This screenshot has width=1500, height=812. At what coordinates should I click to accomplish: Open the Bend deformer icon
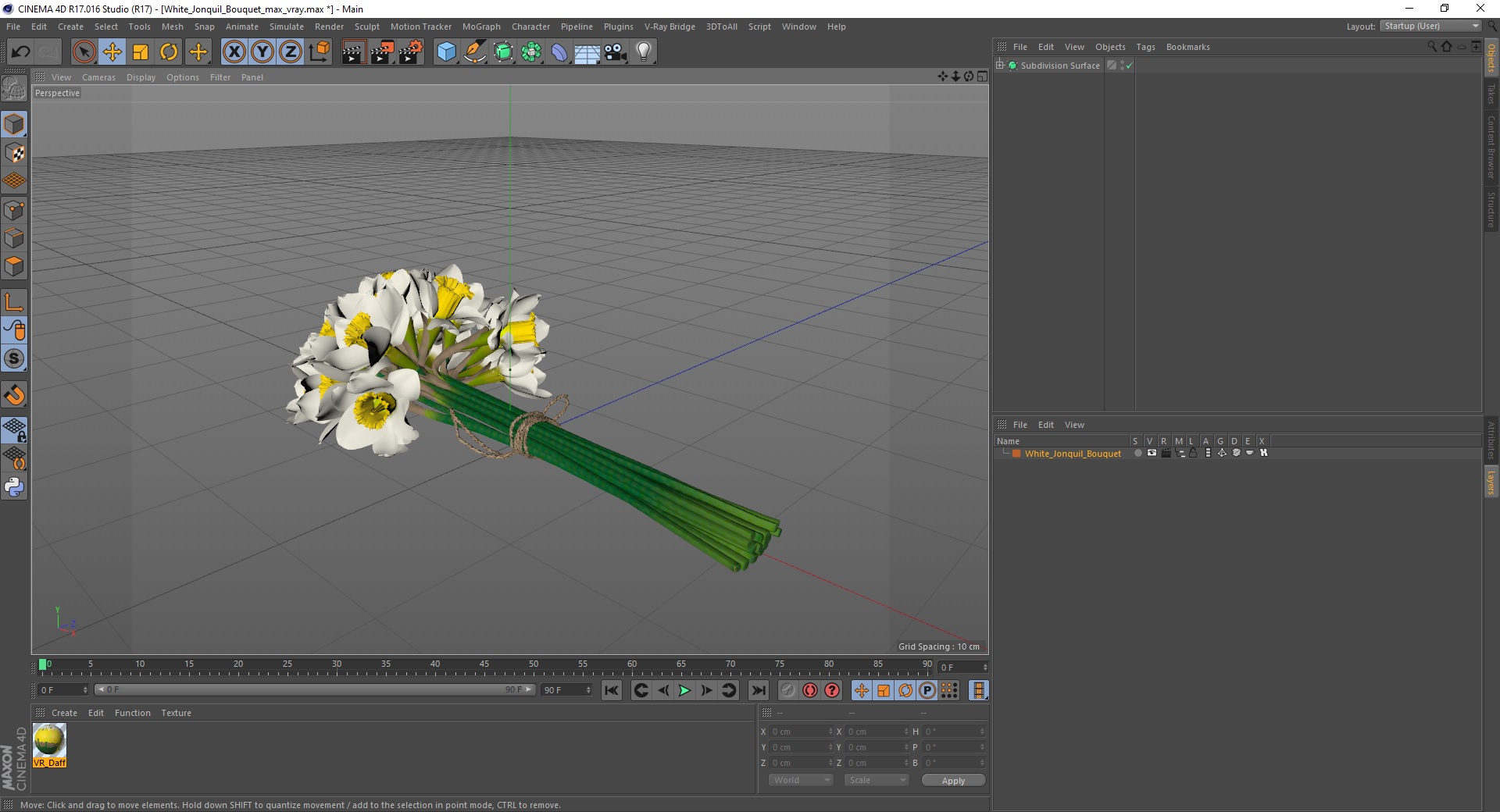click(559, 52)
